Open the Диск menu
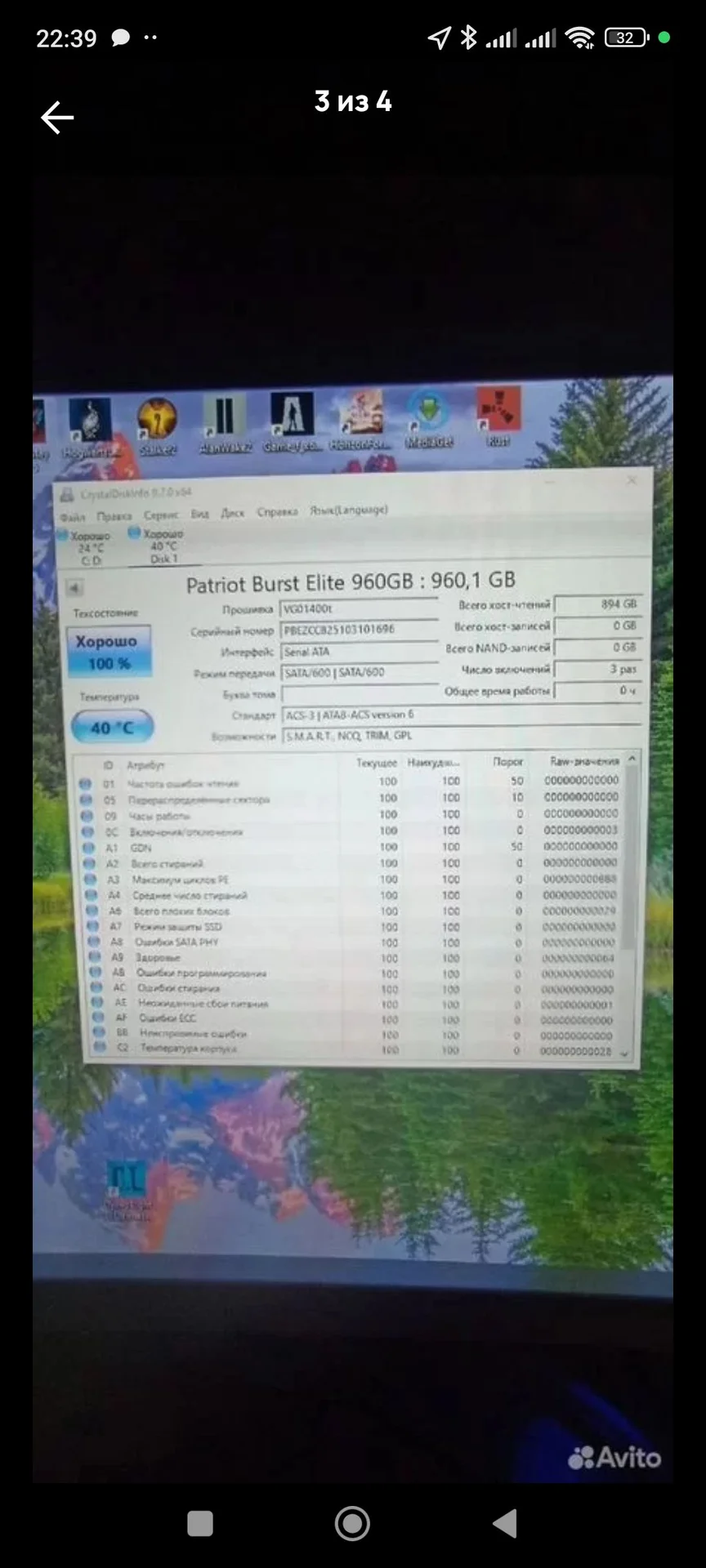Screen dimensions: 706x1568 [x=233, y=514]
